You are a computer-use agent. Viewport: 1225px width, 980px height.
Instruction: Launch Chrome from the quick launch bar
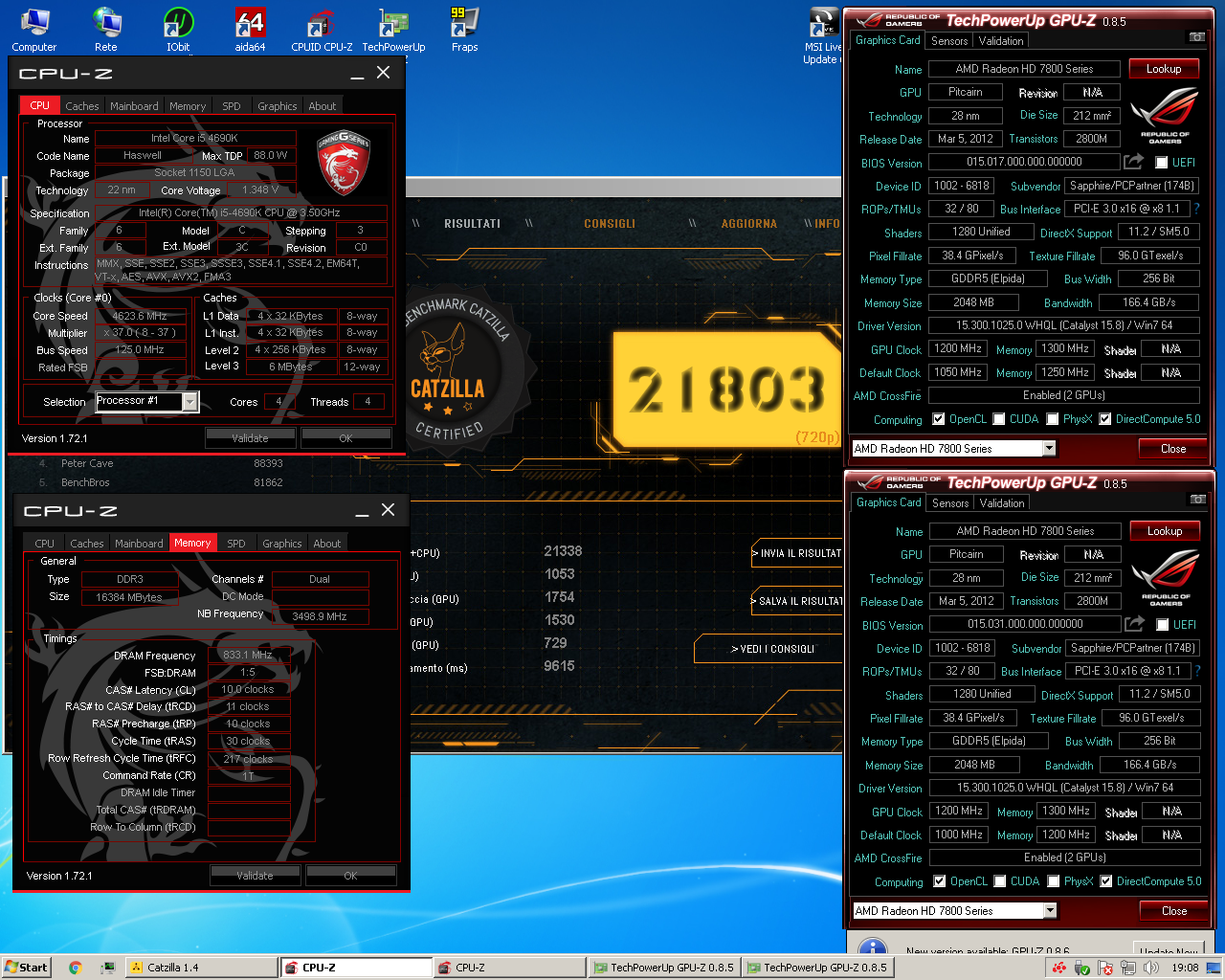pyautogui.click(x=76, y=968)
